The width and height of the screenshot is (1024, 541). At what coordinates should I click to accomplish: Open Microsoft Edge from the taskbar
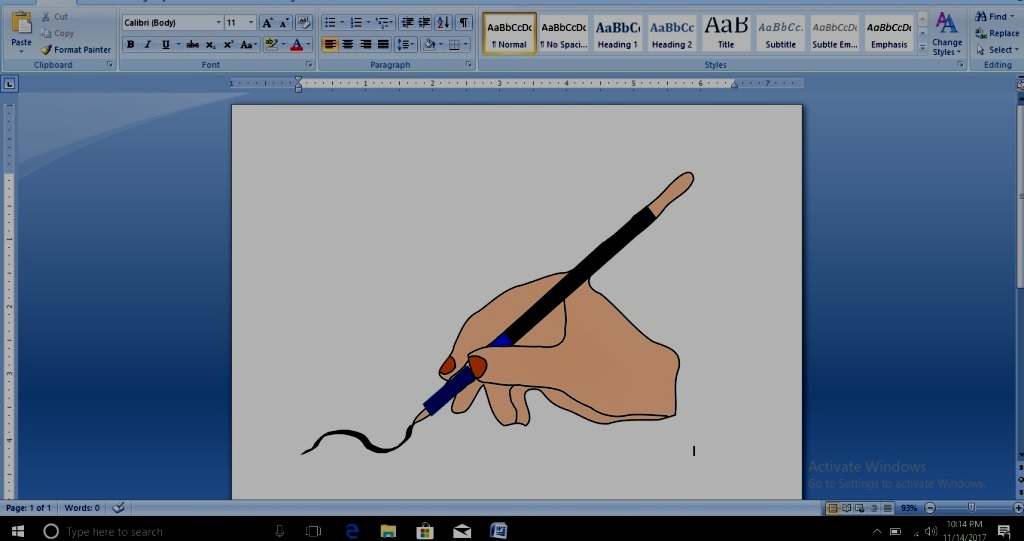352,531
